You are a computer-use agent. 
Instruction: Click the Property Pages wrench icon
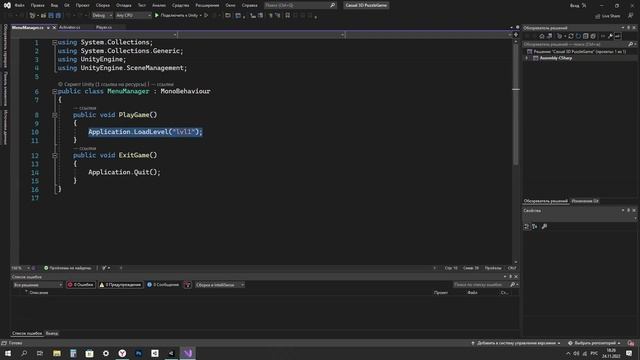544,227
